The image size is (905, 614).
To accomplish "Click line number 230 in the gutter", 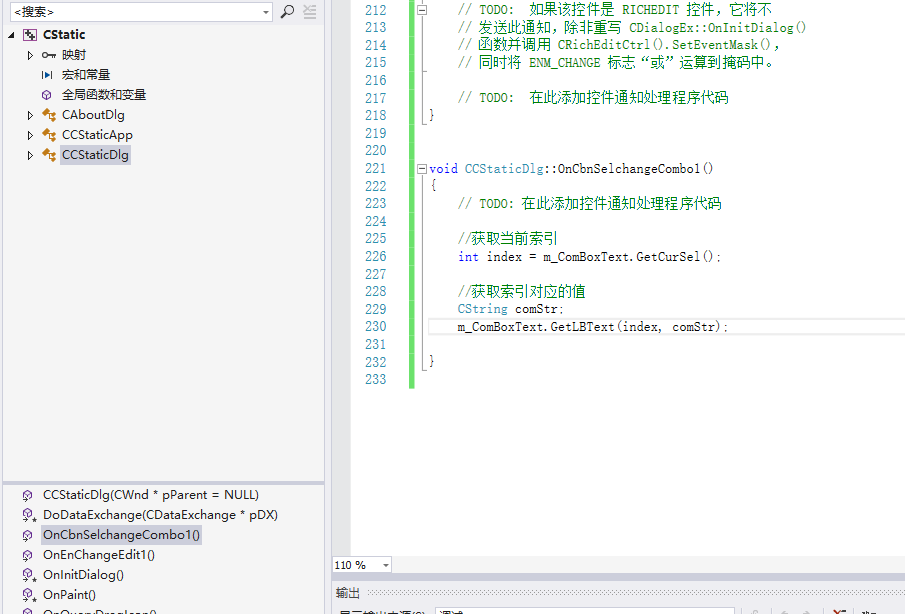I will (375, 327).
